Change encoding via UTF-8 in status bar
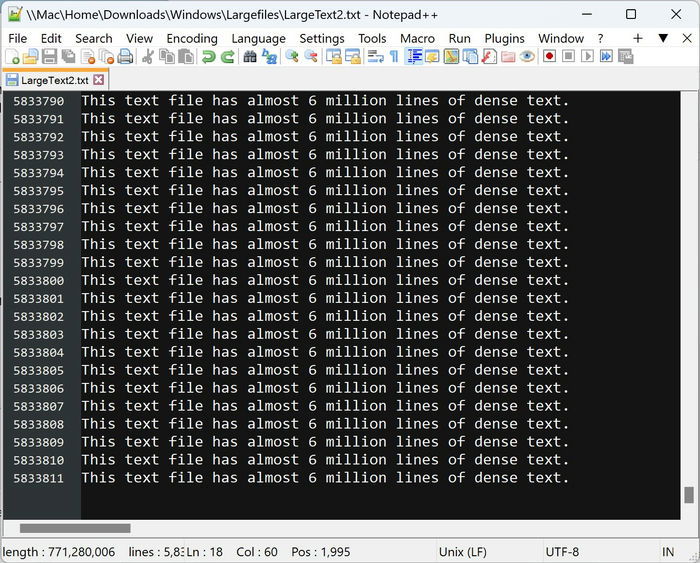Screen dimensions: 700x563 pos(562,552)
